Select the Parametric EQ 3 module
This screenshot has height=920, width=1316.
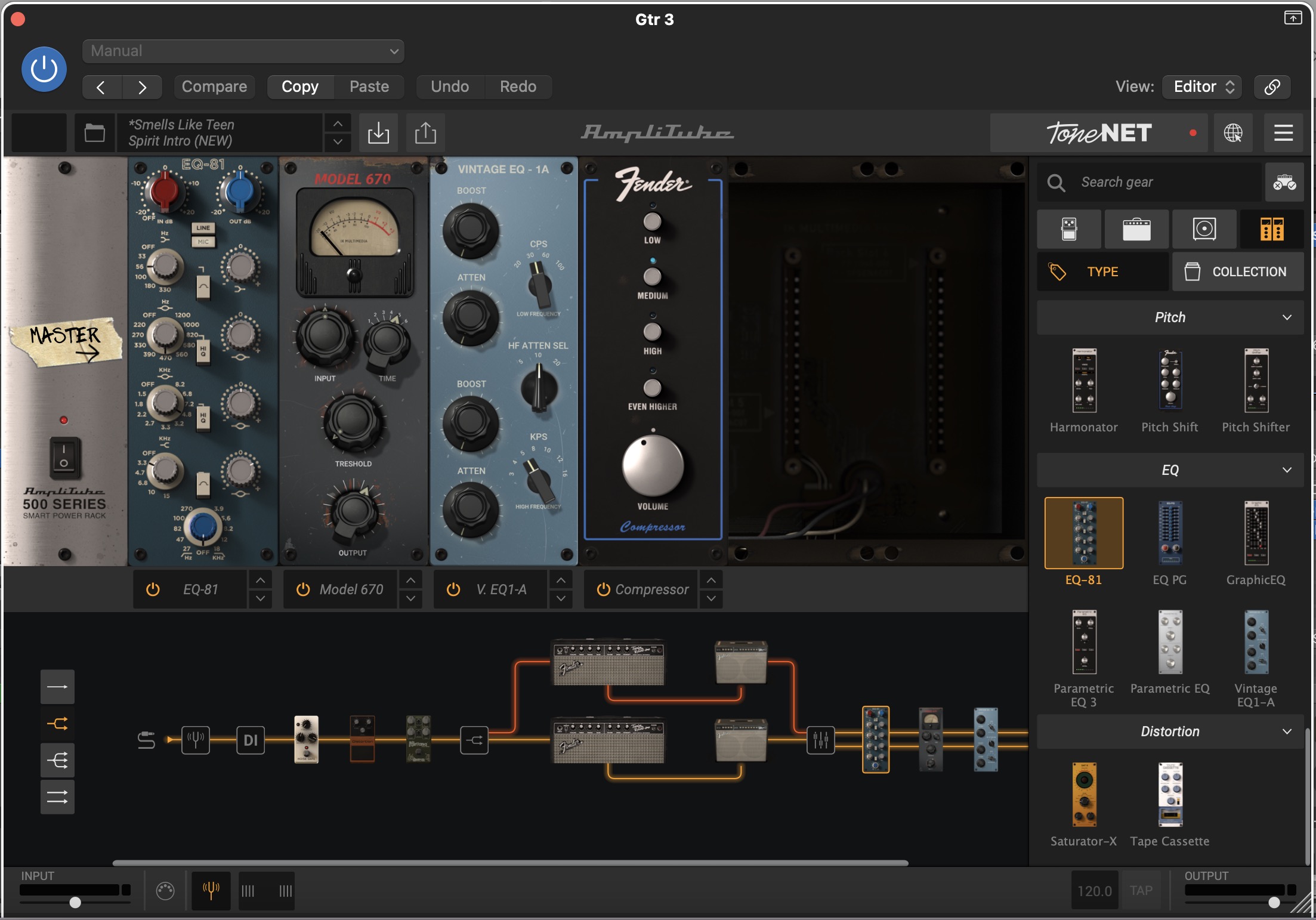click(x=1084, y=657)
